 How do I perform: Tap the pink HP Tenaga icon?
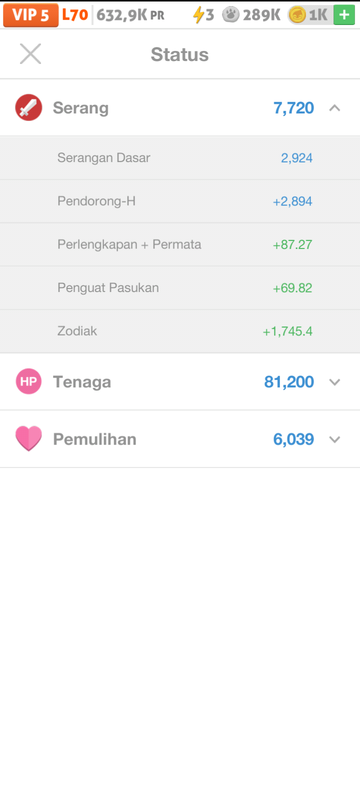[29, 382]
